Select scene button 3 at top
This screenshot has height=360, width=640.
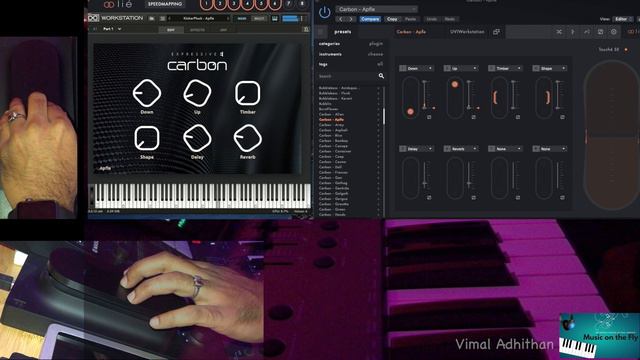[234, 4]
